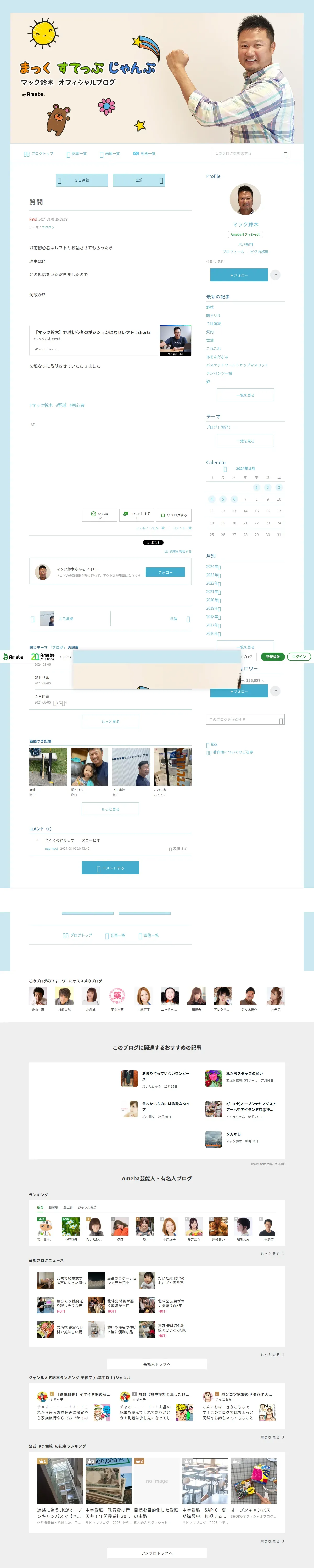Go to previous article ２日連続 button at top

point(82,180)
